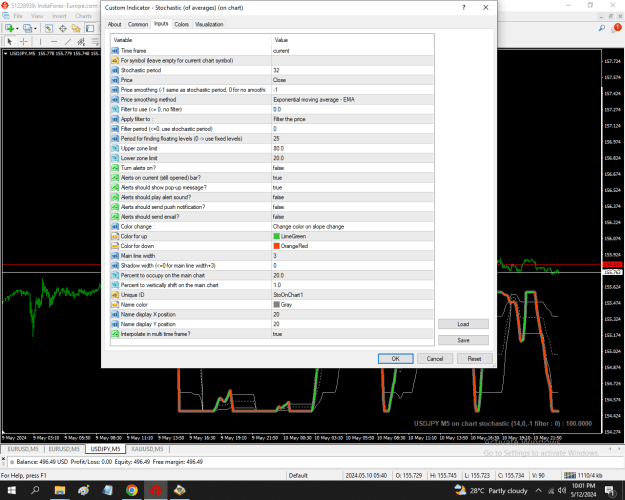
Task: Pick the LimeGreen 'Color for up' swatch
Action: [x=276, y=236]
